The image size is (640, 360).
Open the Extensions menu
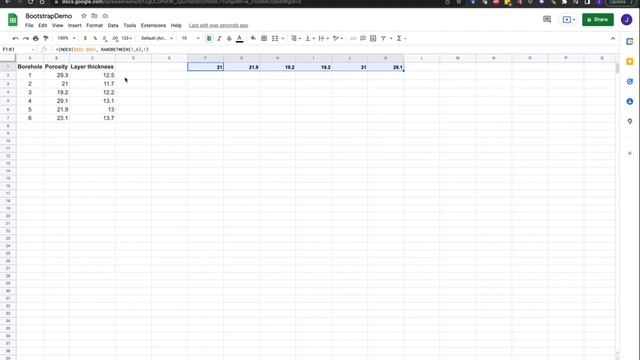[x=153, y=25]
